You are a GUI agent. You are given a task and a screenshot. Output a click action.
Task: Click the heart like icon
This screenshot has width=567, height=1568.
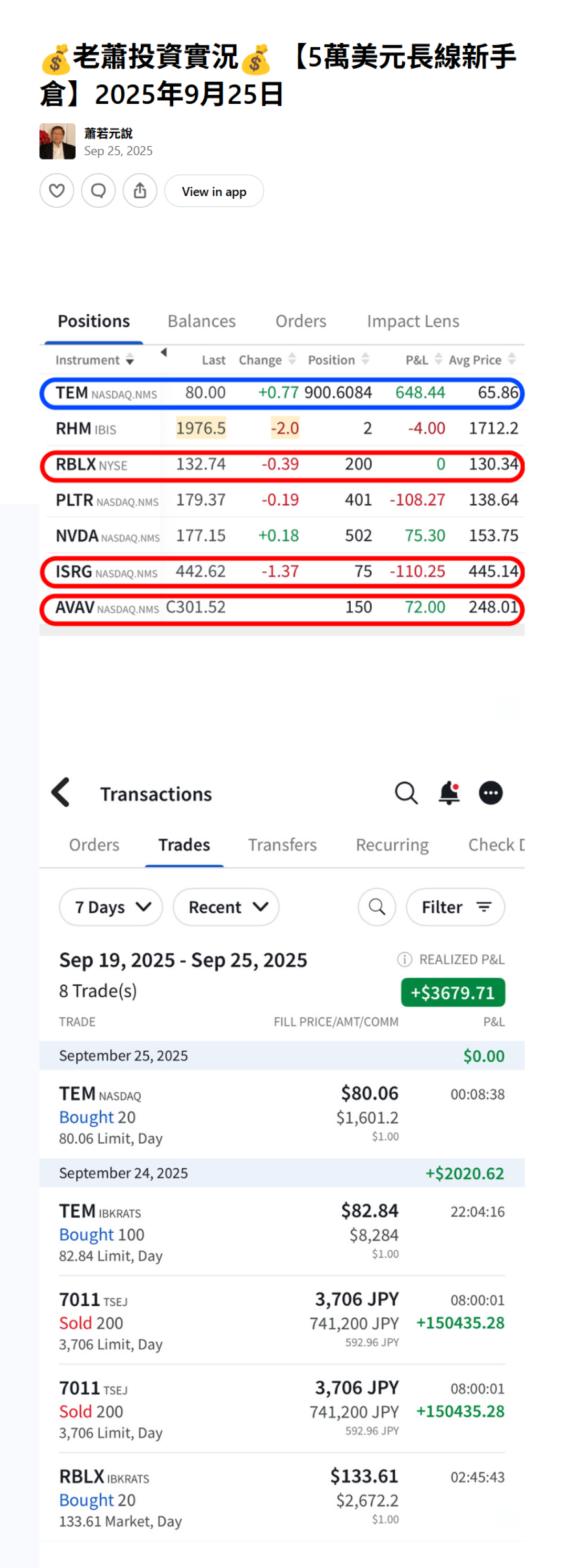tap(57, 191)
